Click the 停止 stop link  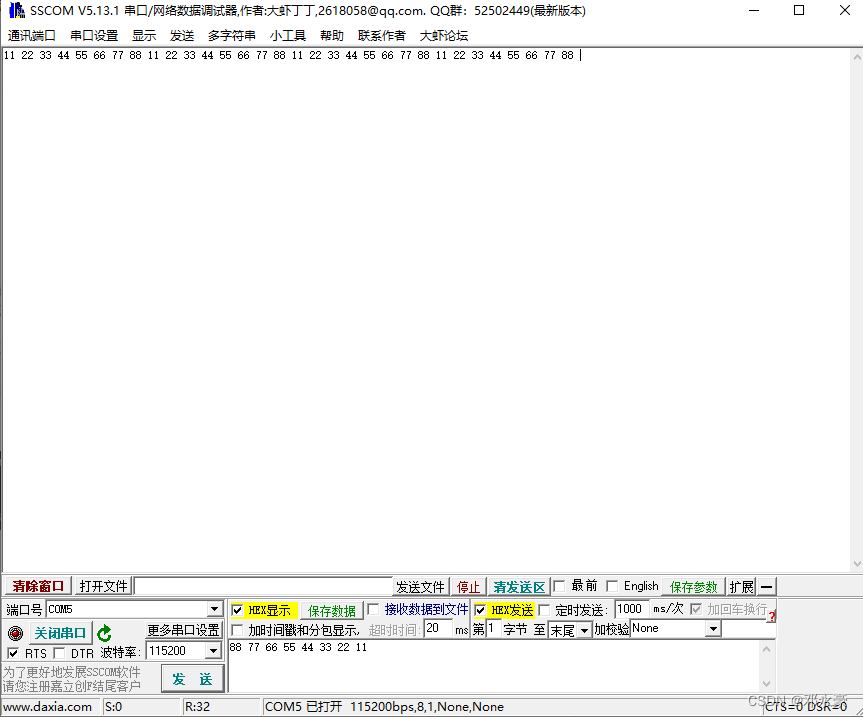tap(469, 586)
